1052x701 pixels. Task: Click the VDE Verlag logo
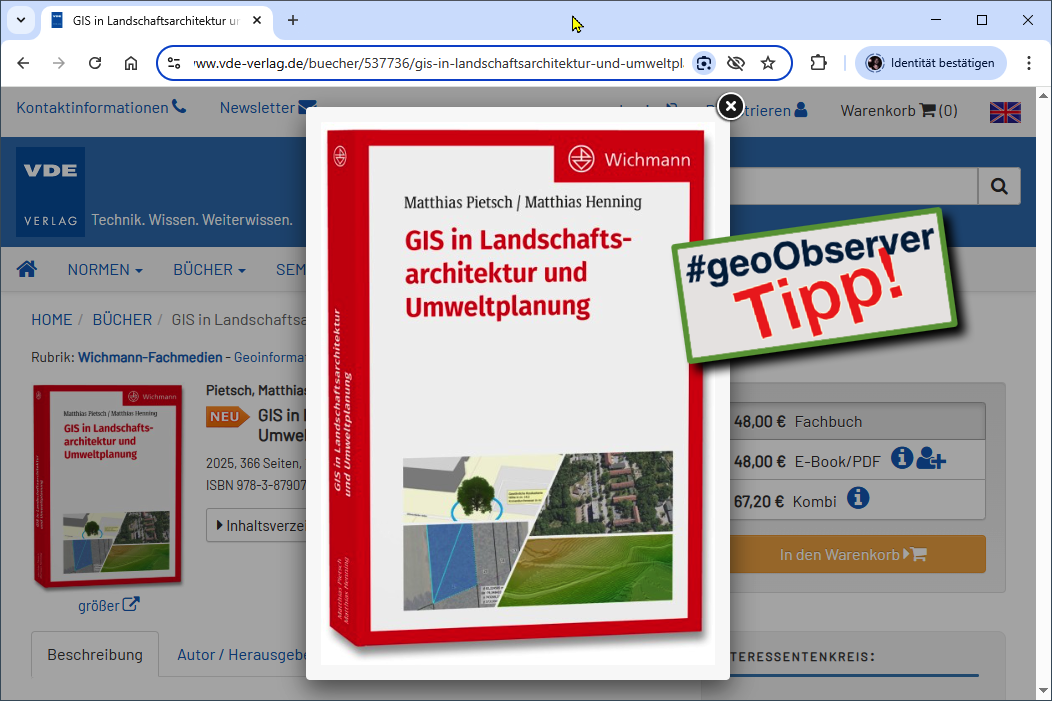point(50,192)
